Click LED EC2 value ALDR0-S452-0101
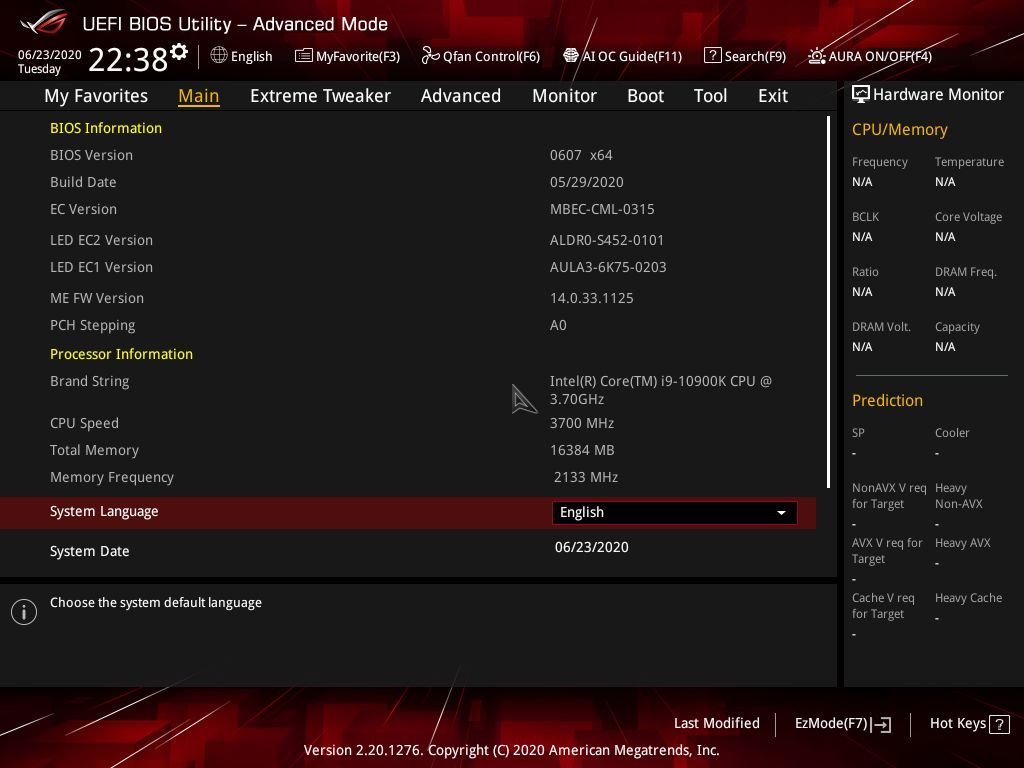Image resolution: width=1024 pixels, height=768 pixels. point(607,240)
